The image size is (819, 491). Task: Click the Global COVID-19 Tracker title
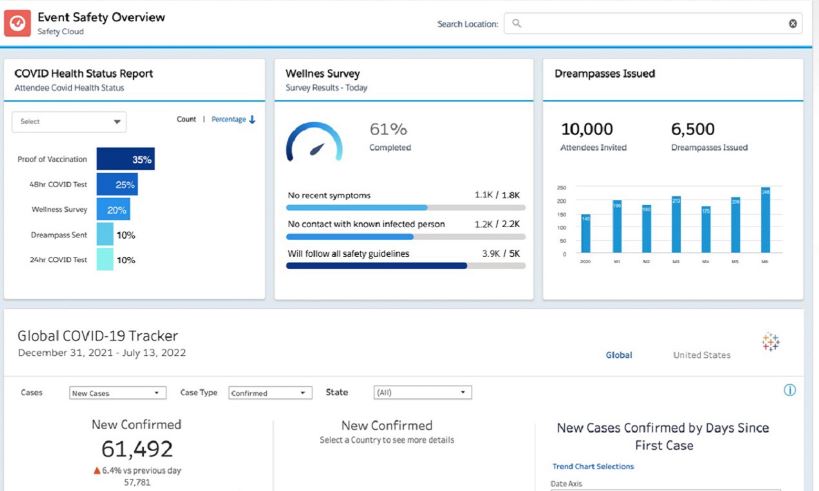point(98,336)
